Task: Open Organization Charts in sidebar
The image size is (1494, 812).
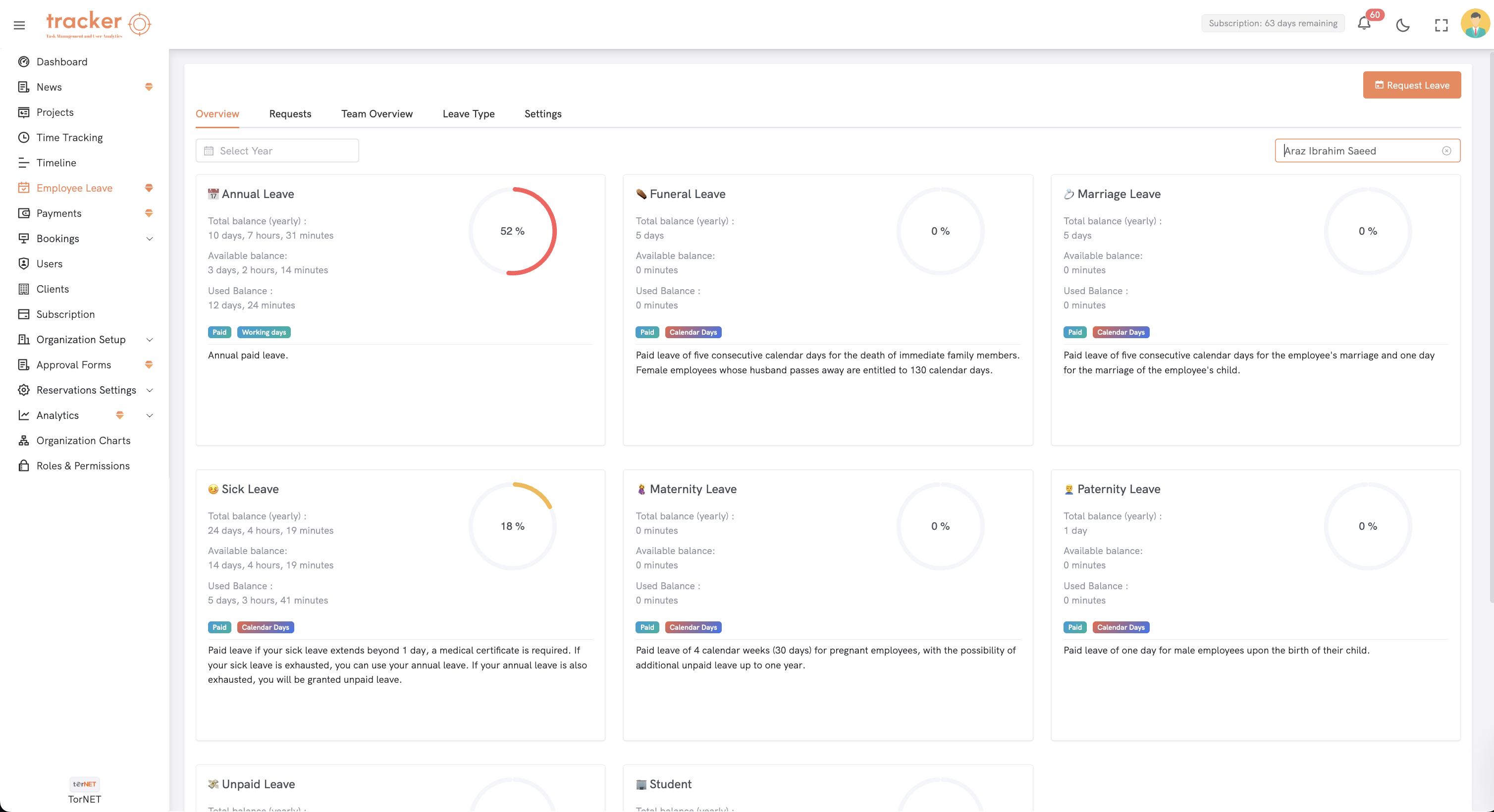Action: point(83,441)
